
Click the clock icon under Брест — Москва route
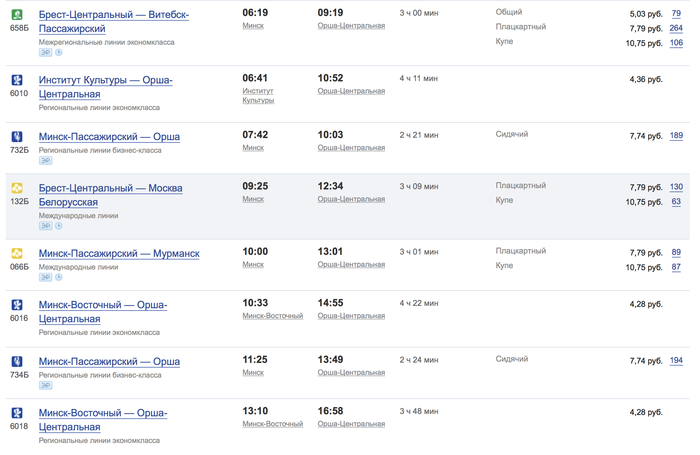pyautogui.click(x=58, y=226)
